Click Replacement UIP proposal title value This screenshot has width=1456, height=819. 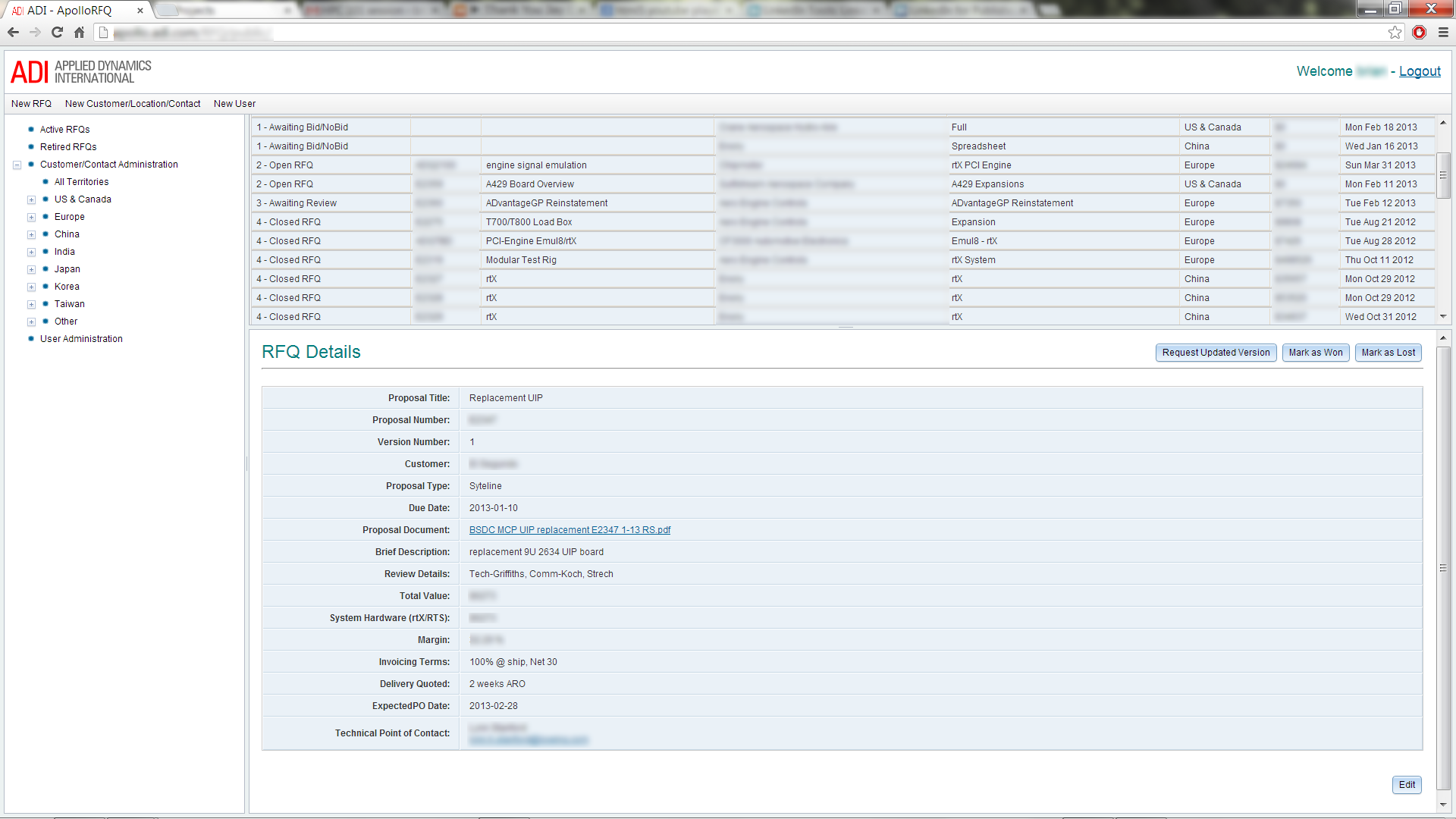(506, 398)
